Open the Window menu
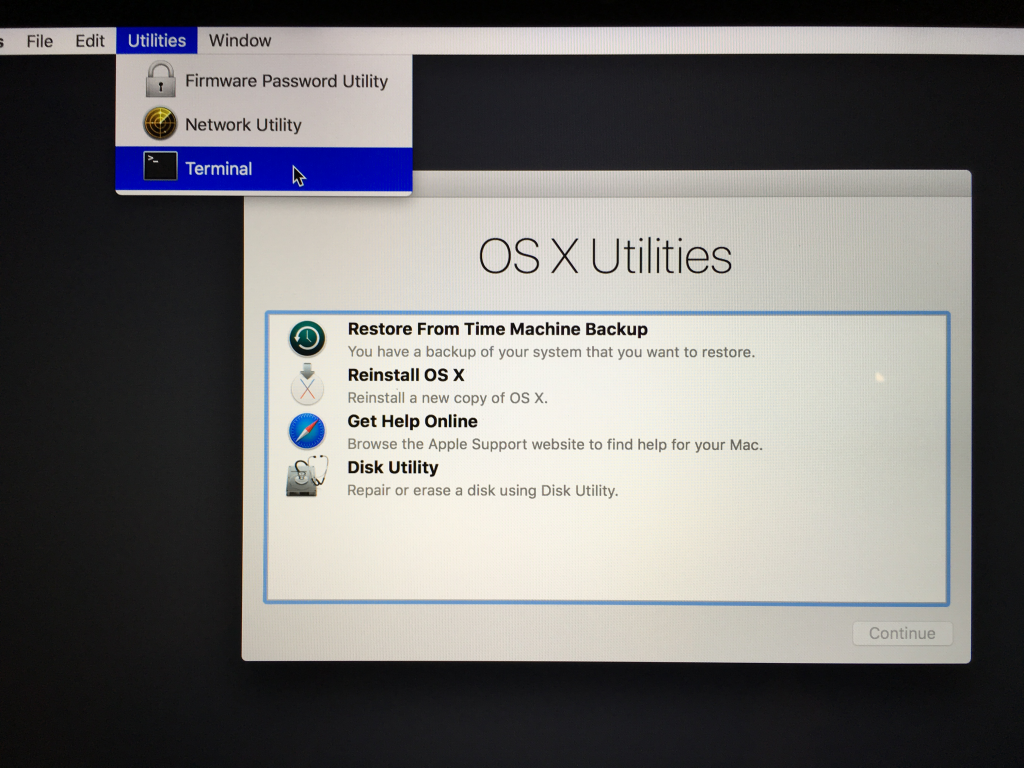The image size is (1024, 768). (239, 40)
